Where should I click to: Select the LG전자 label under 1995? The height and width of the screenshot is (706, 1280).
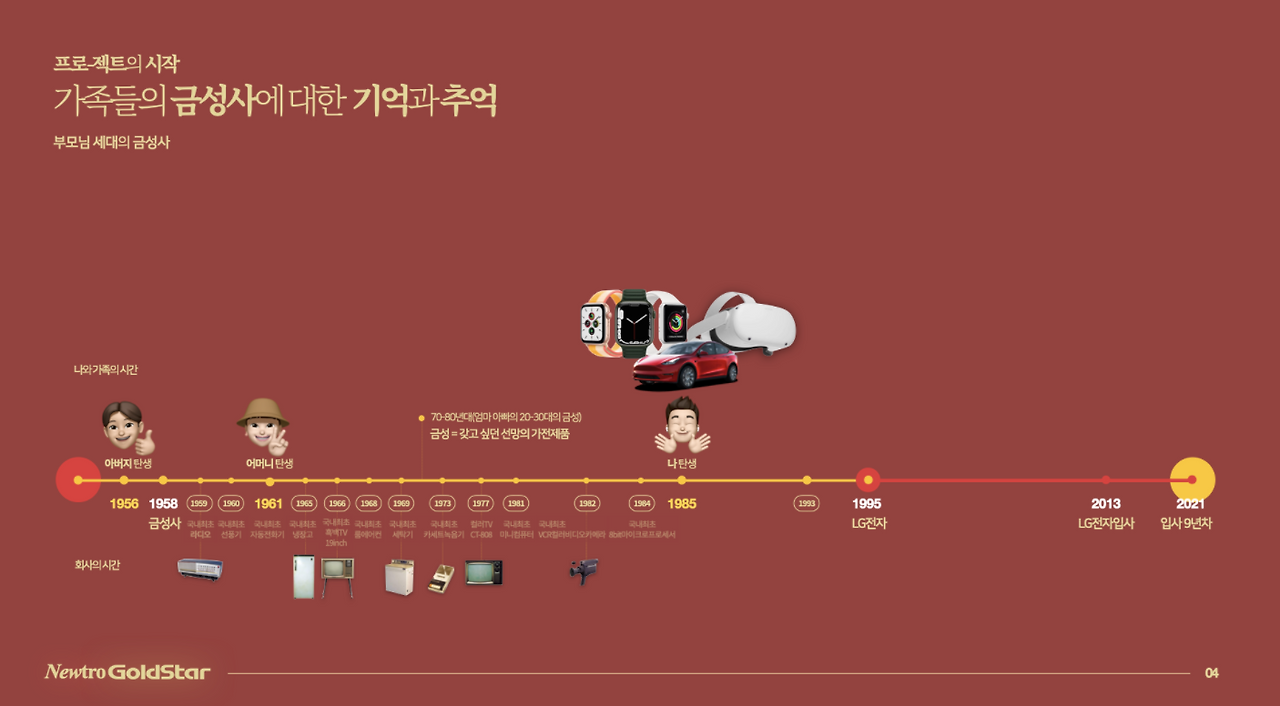tap(869, 522)
